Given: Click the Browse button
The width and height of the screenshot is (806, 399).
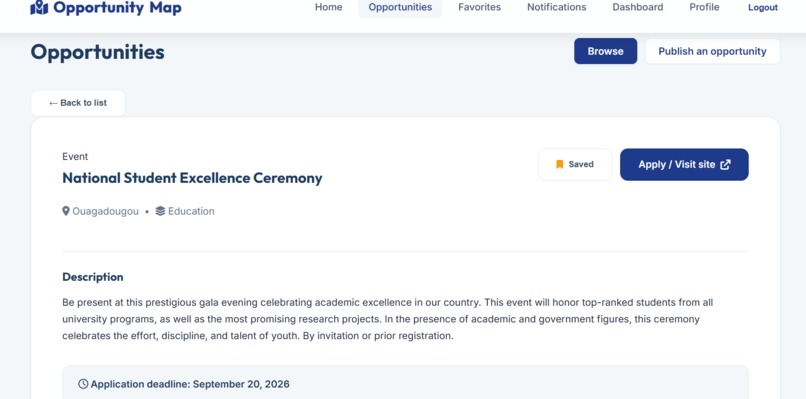Looking at the screenshot, I should pos(606,51).
